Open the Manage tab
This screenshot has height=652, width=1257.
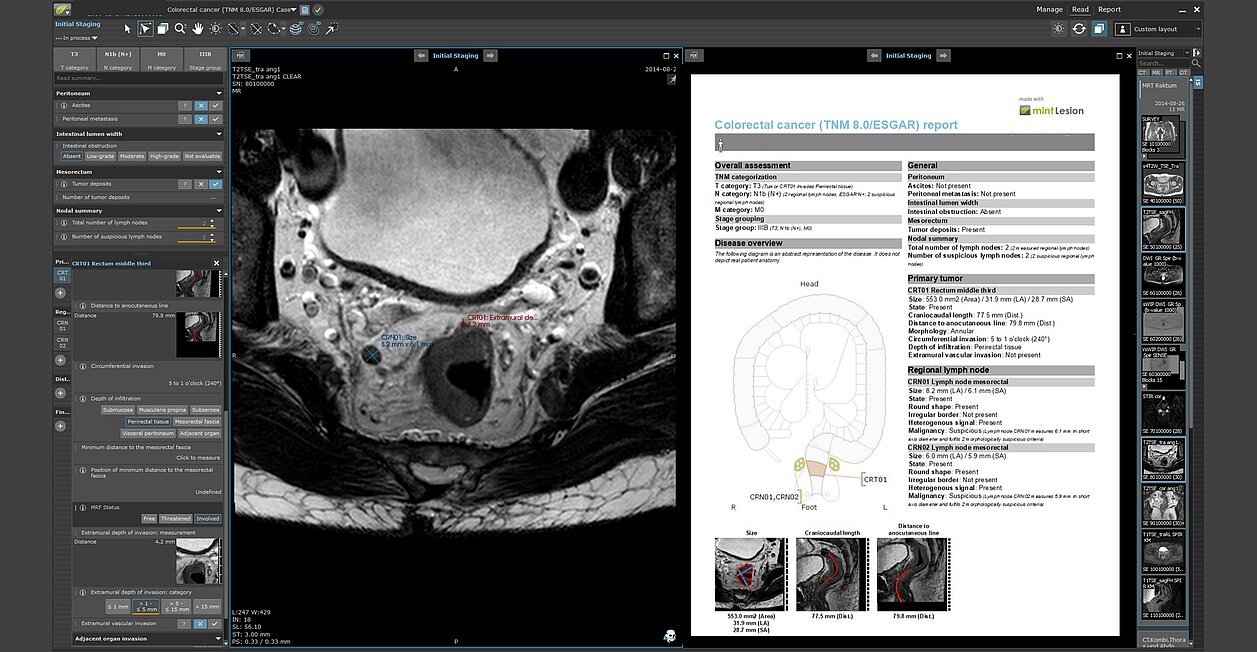(1049, 9)
